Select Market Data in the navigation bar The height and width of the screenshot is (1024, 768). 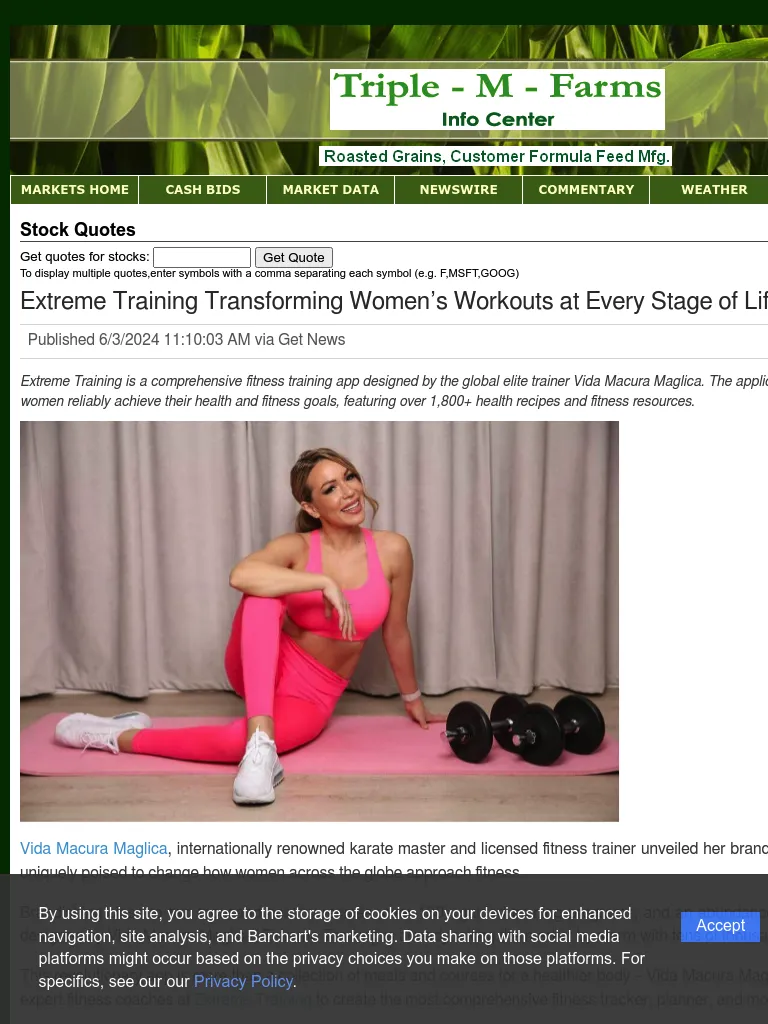point(330,189)
